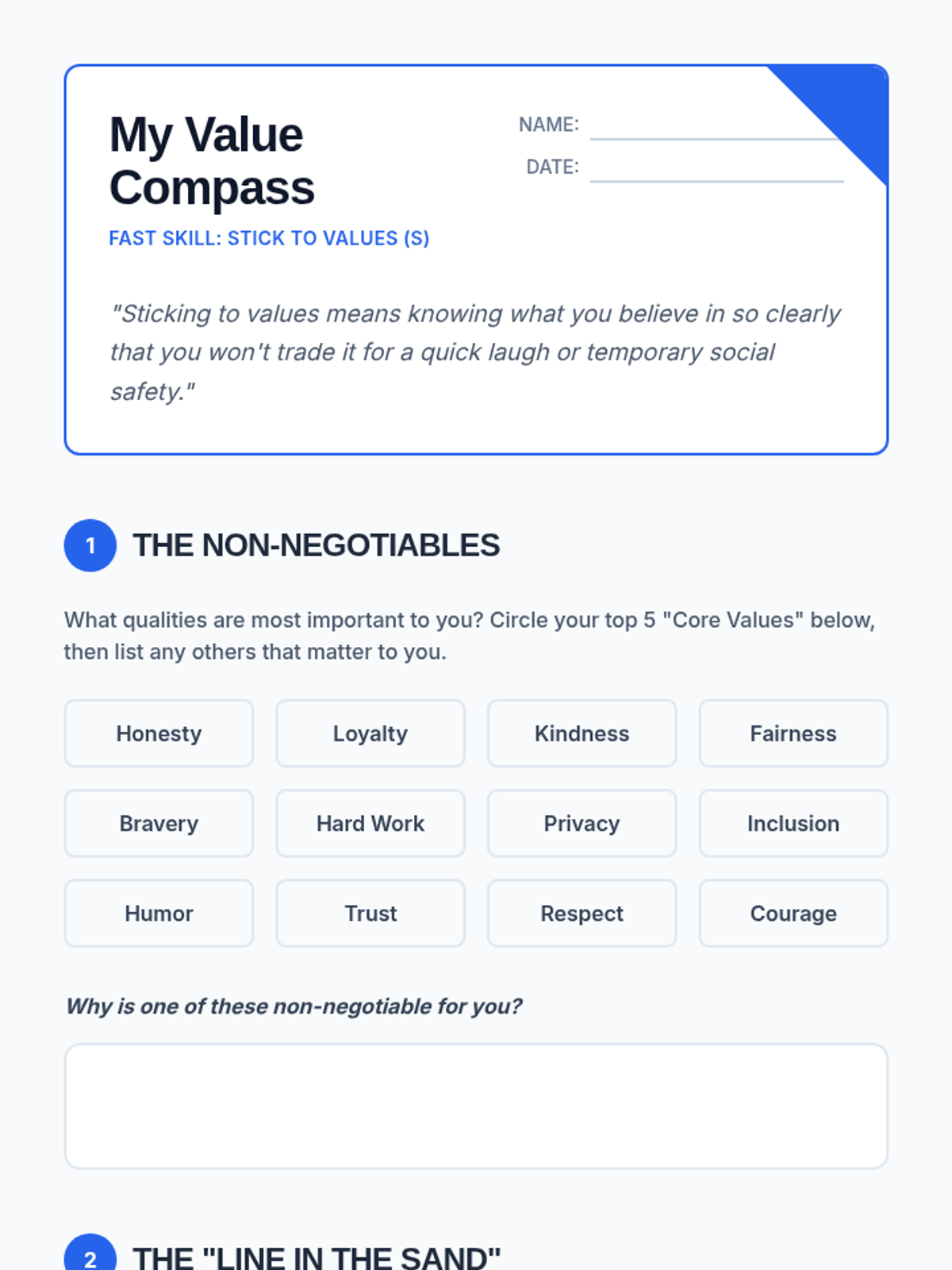
Task: Pick the Courage value box
Action: pyautogui.click(x=793, y=913)
